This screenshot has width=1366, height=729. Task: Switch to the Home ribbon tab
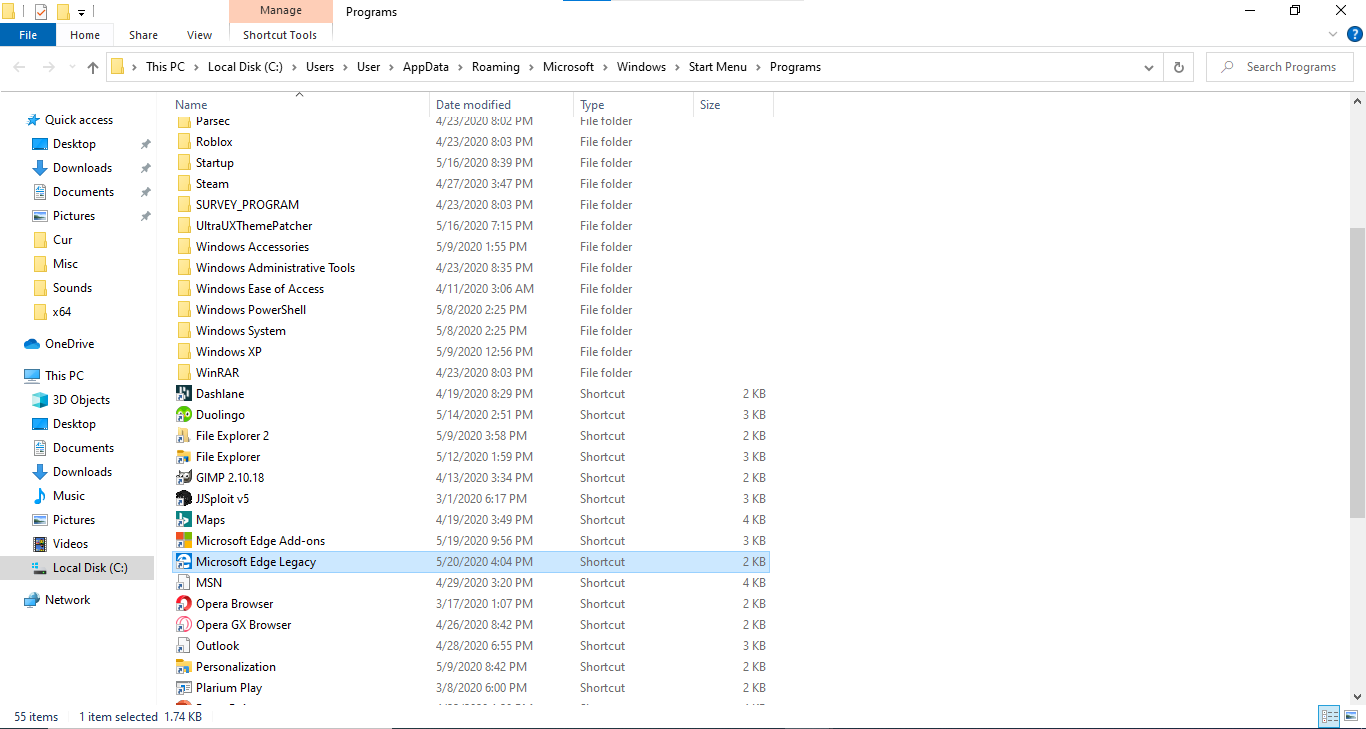pyautogui.click(x=85, y=35)
